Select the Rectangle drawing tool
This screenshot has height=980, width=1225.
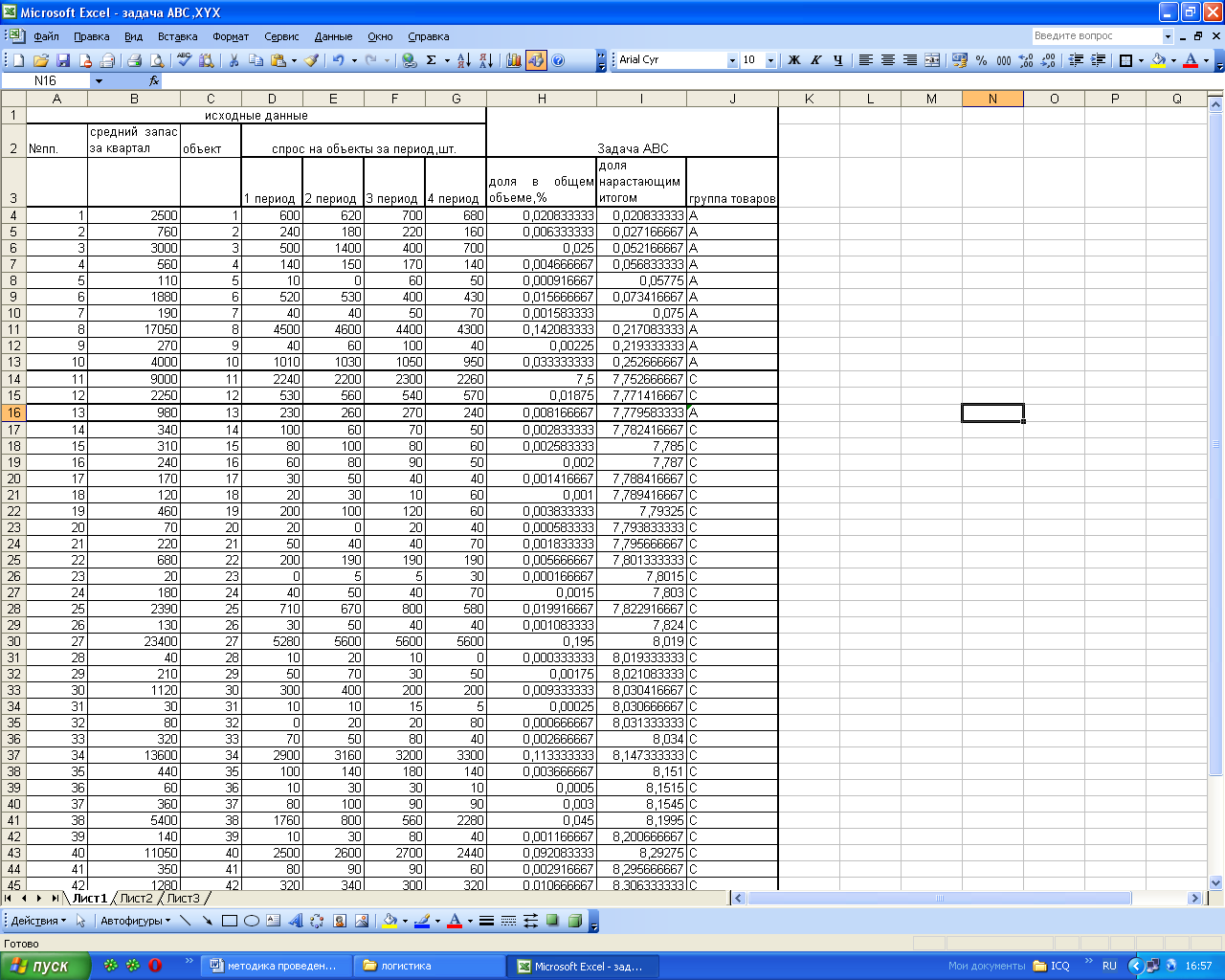click(230, 921)
